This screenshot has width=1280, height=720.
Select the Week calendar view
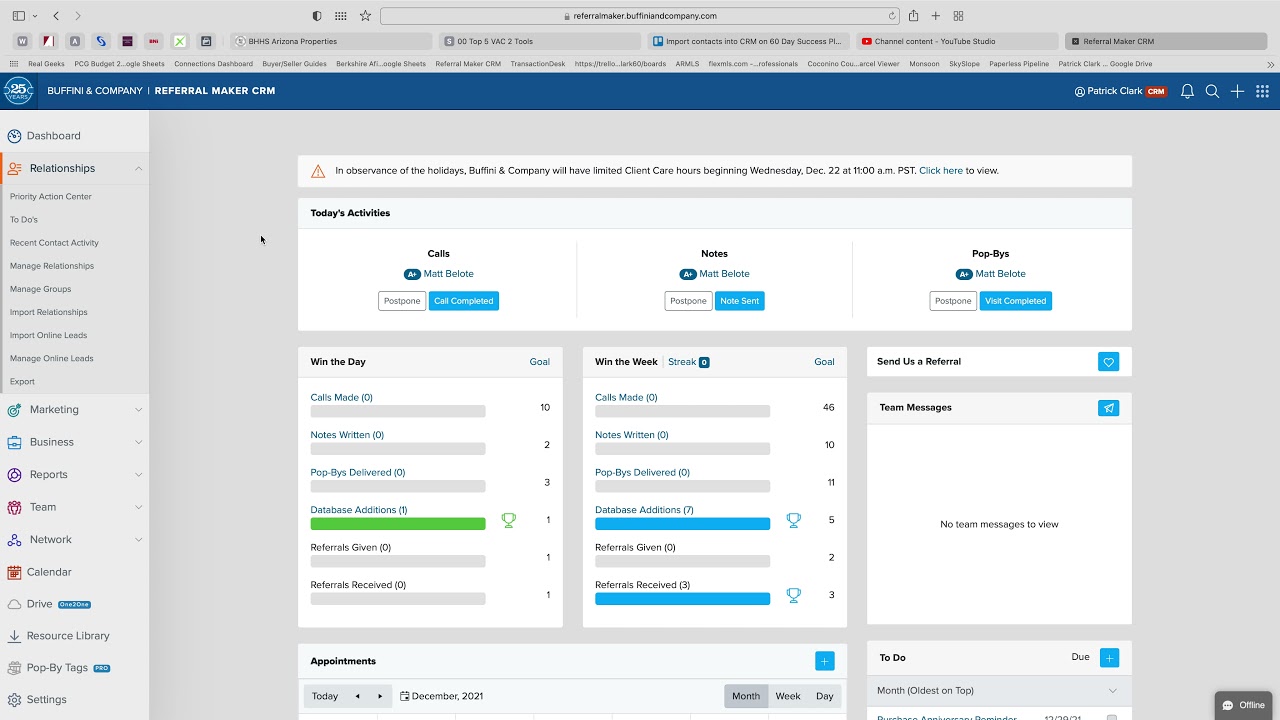pos(788,696)
